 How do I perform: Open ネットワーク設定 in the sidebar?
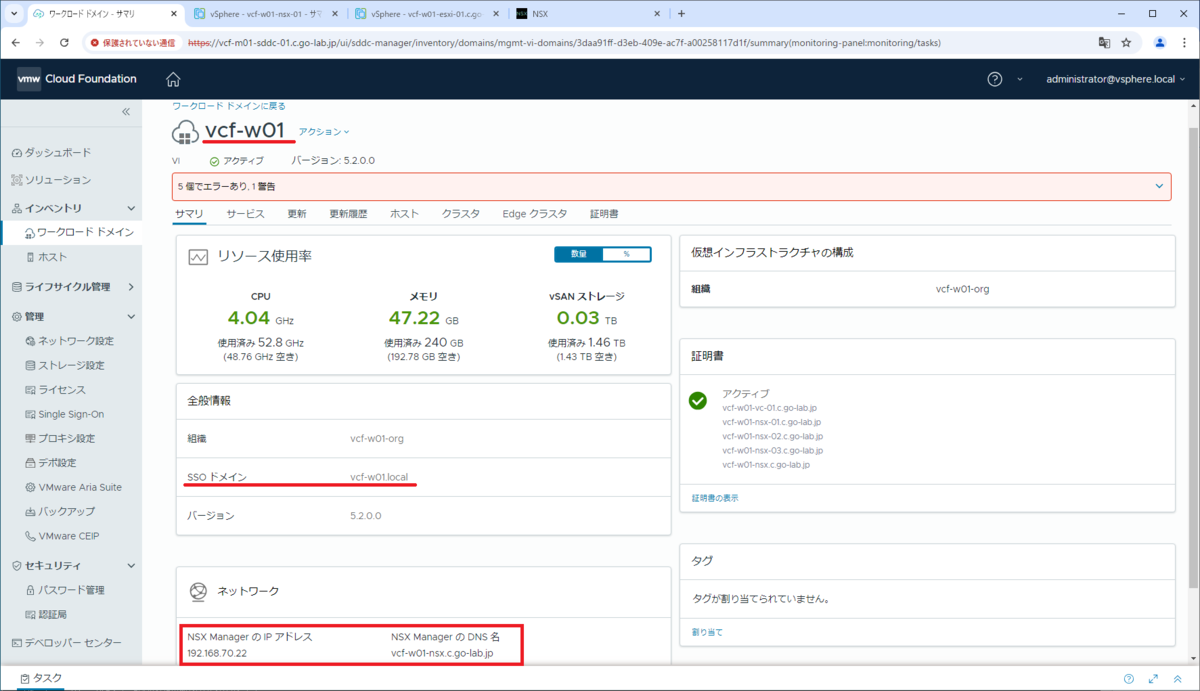(76, 341)
